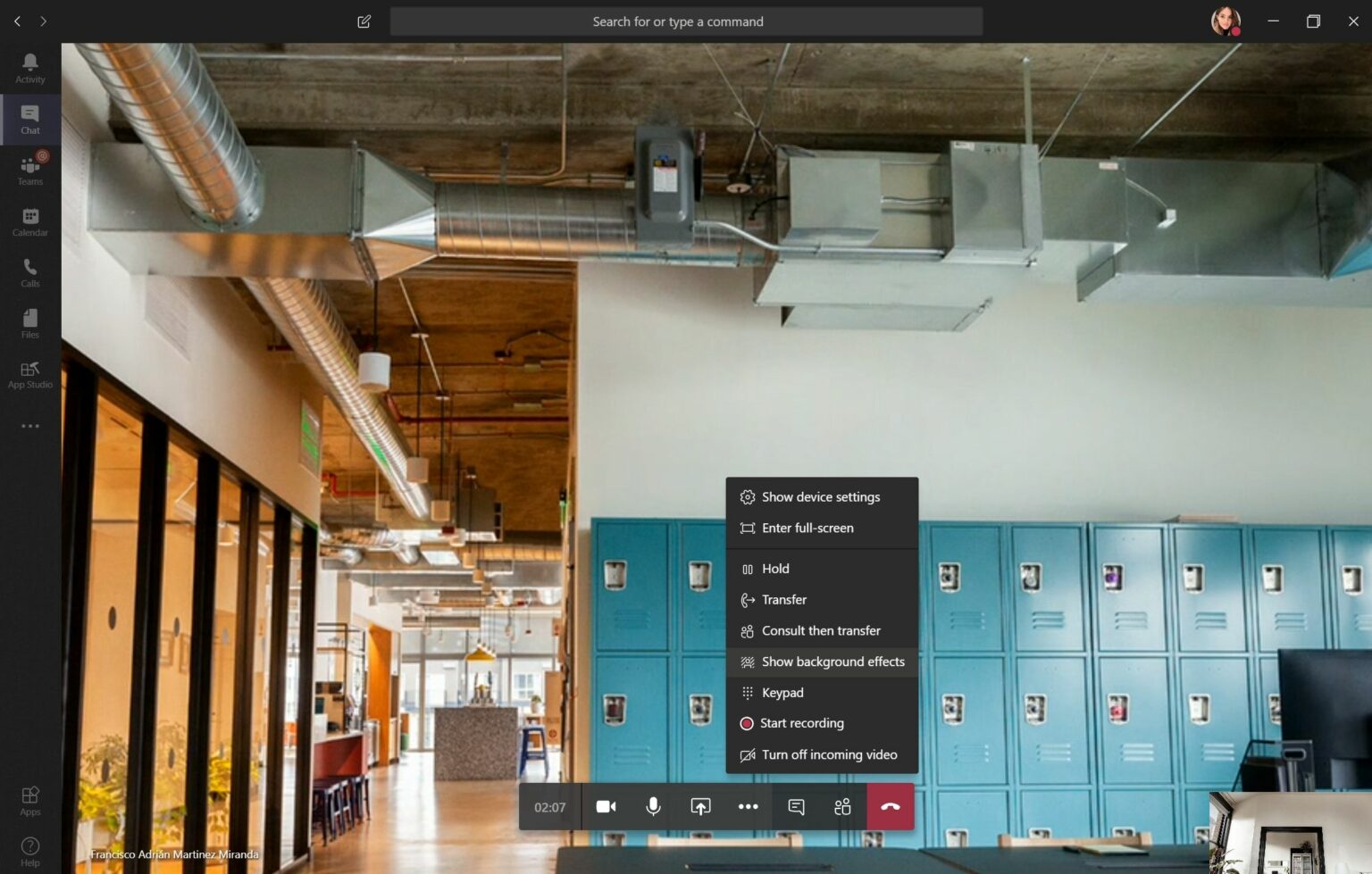Open Show device settings
The height and width of the screenshot is (874, 1372).
(820, 496)
